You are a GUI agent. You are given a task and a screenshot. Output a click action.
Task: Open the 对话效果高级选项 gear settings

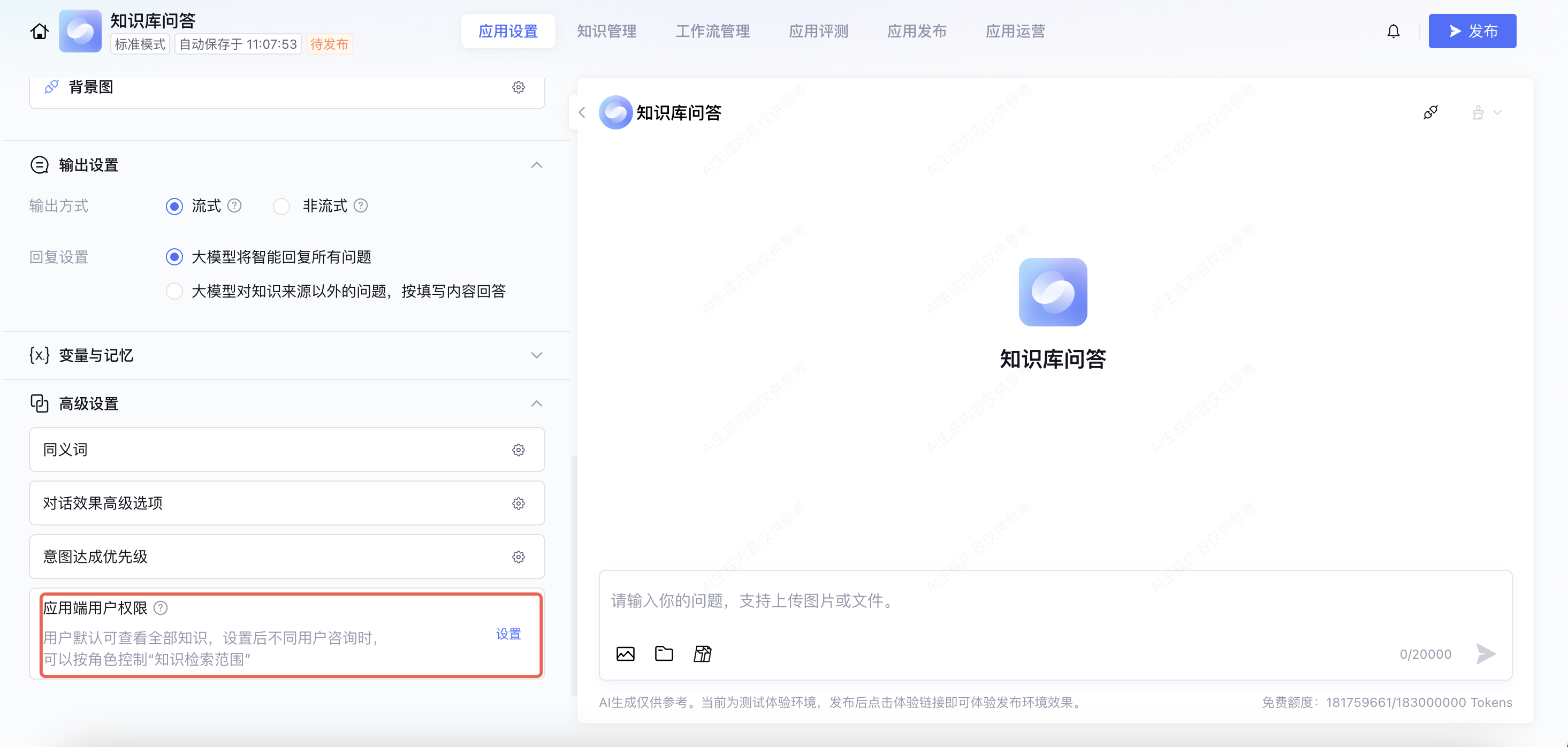[518, 504]
